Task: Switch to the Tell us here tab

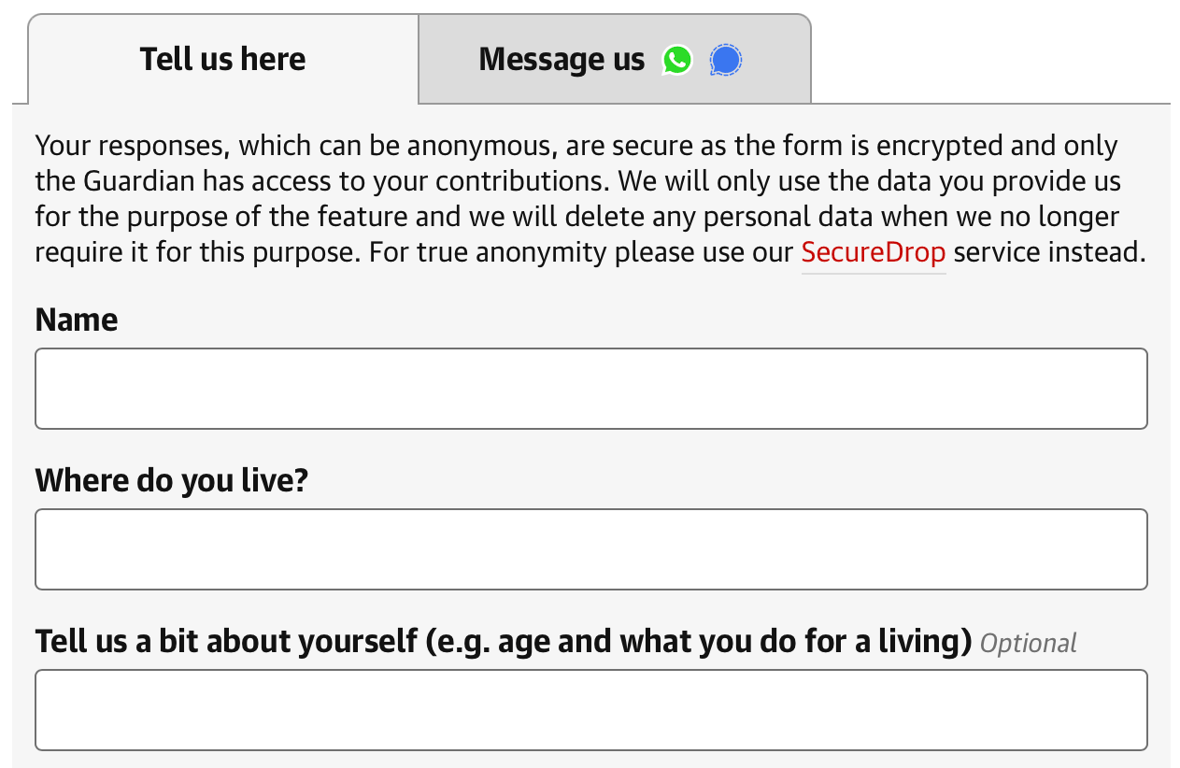Action: tap(223, 59)
